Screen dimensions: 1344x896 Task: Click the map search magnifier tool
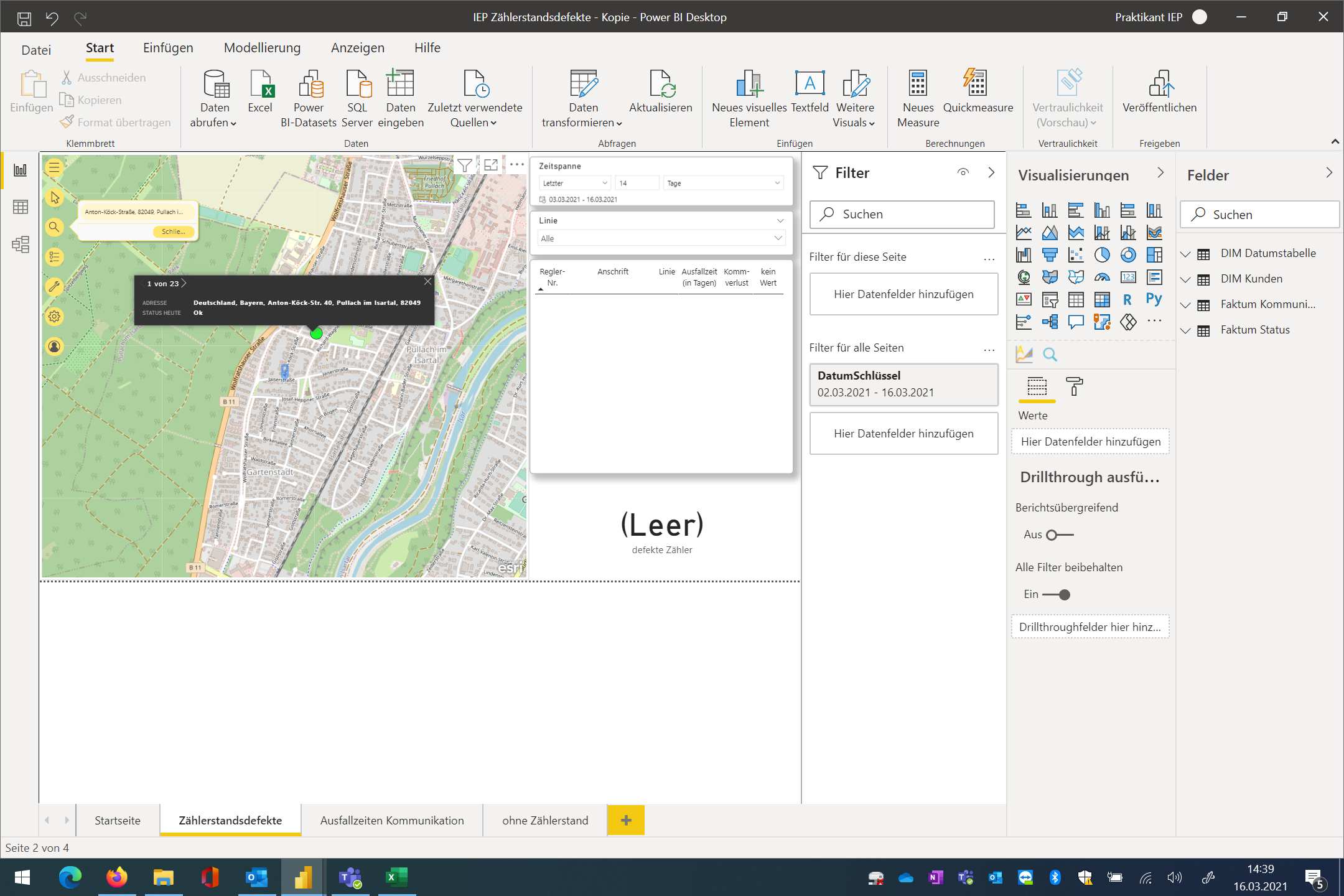(x=55, y=227)
